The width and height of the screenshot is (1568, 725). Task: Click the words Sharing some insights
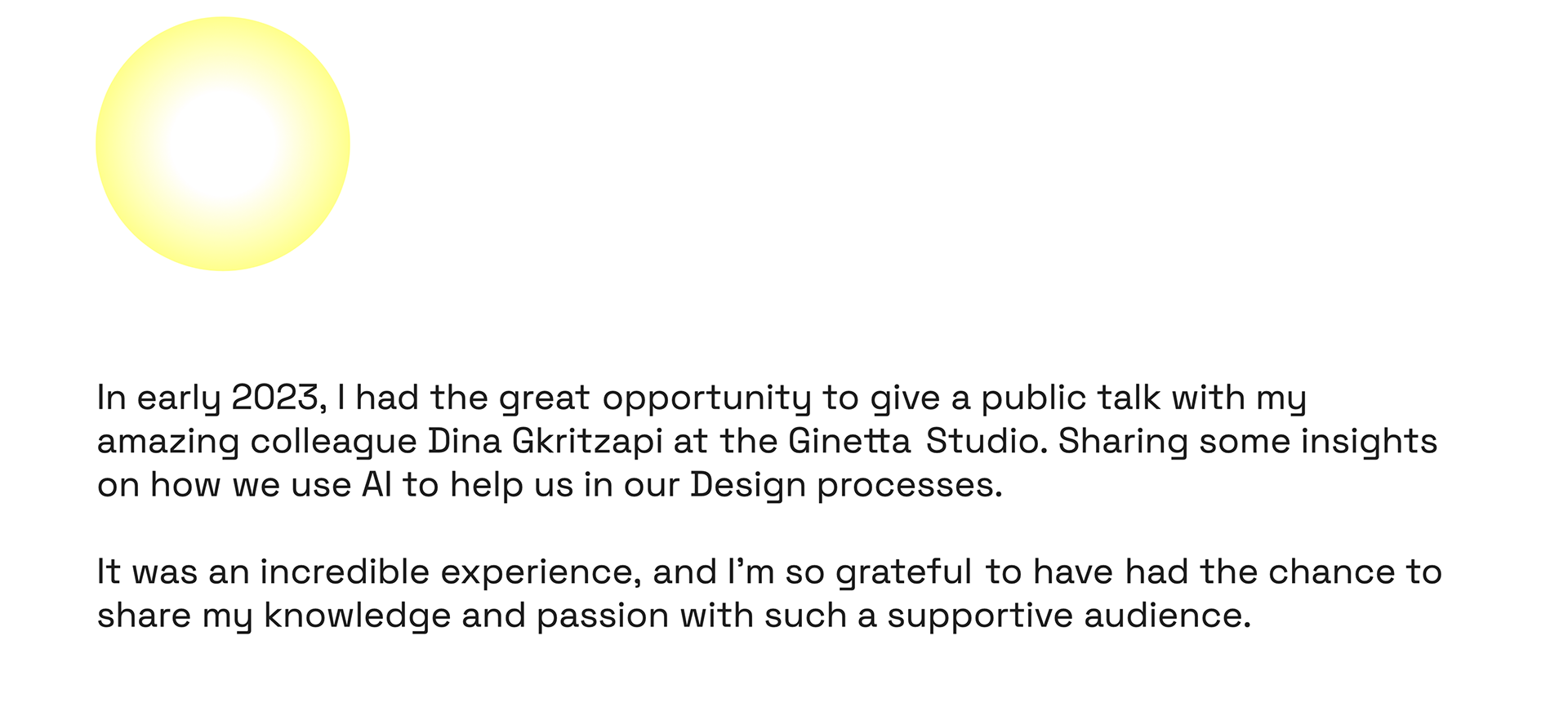coord(1247,442)
